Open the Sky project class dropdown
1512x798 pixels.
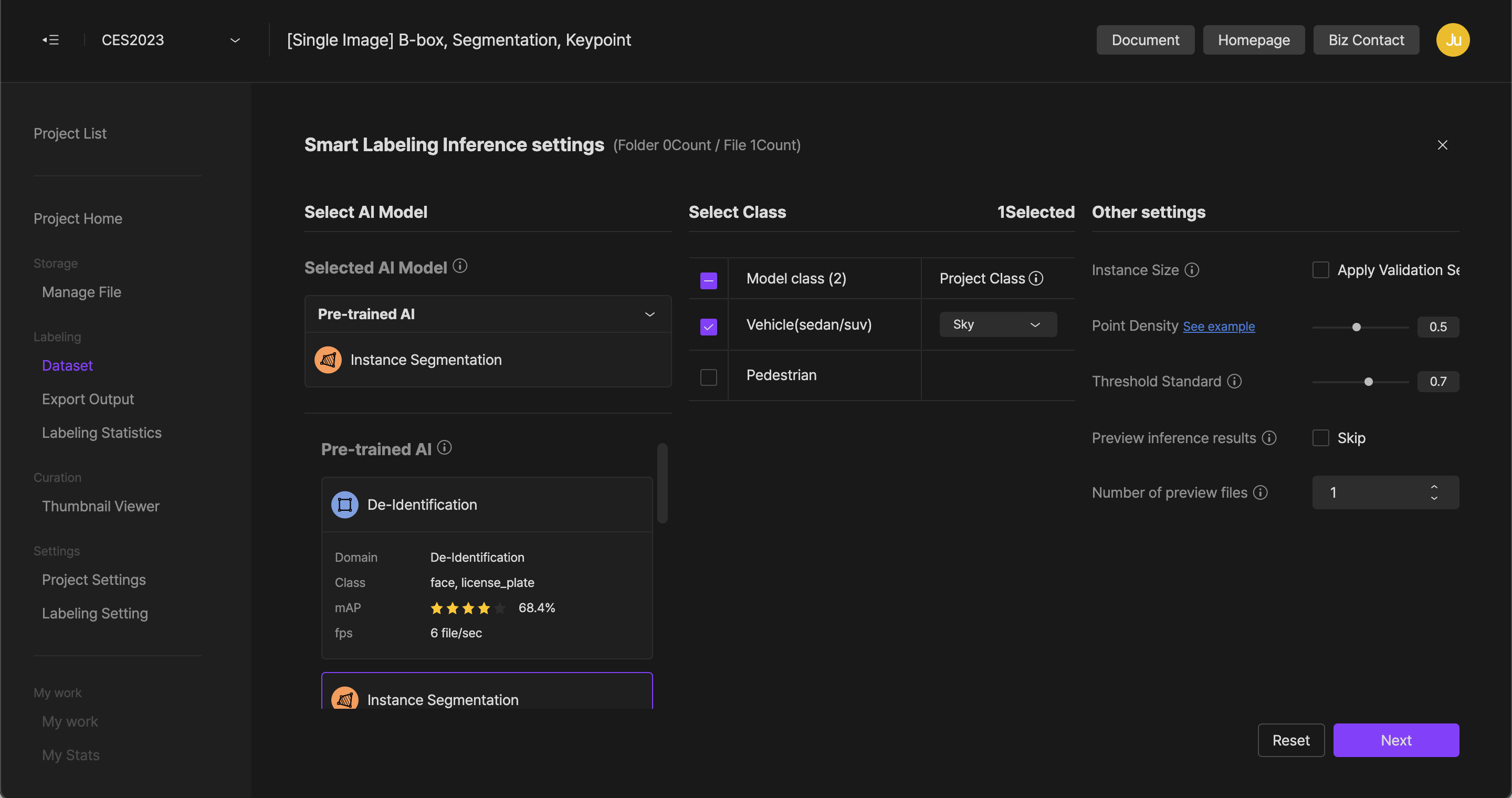997,324
